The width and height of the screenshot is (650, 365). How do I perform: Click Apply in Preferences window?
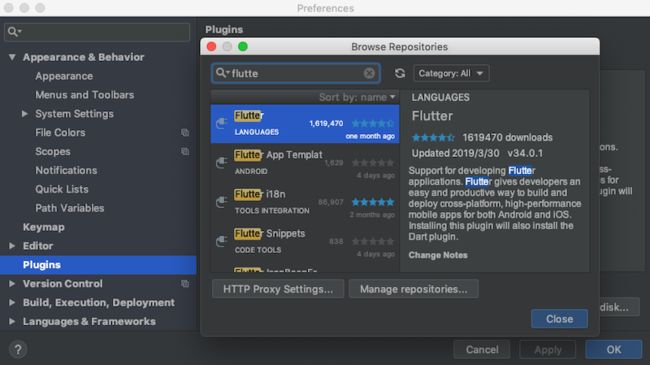point(548,350)
